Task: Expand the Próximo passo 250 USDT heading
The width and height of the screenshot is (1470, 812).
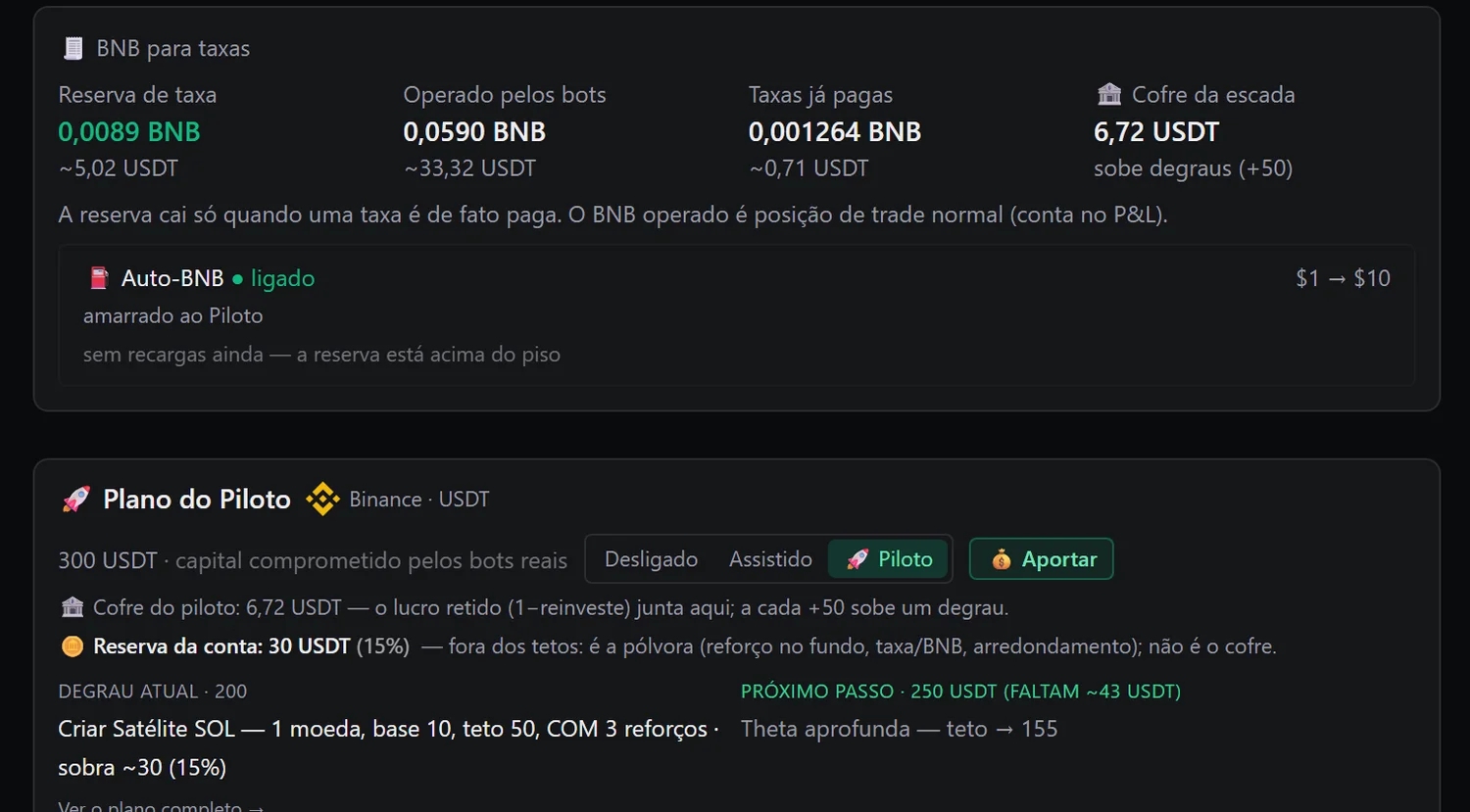Action: 960,692
